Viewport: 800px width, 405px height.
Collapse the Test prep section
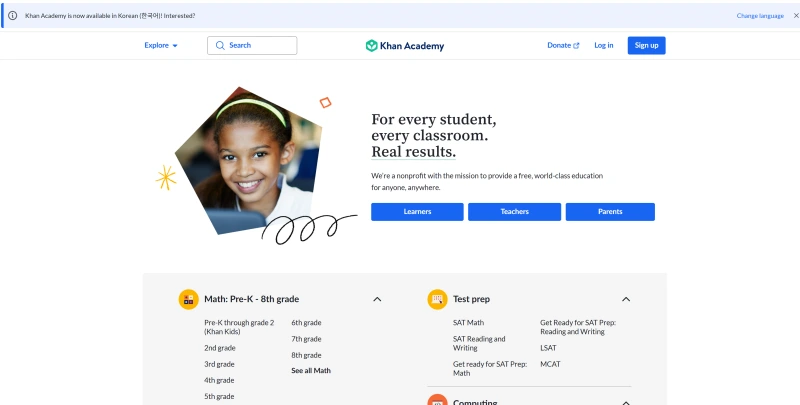point(626,299)
